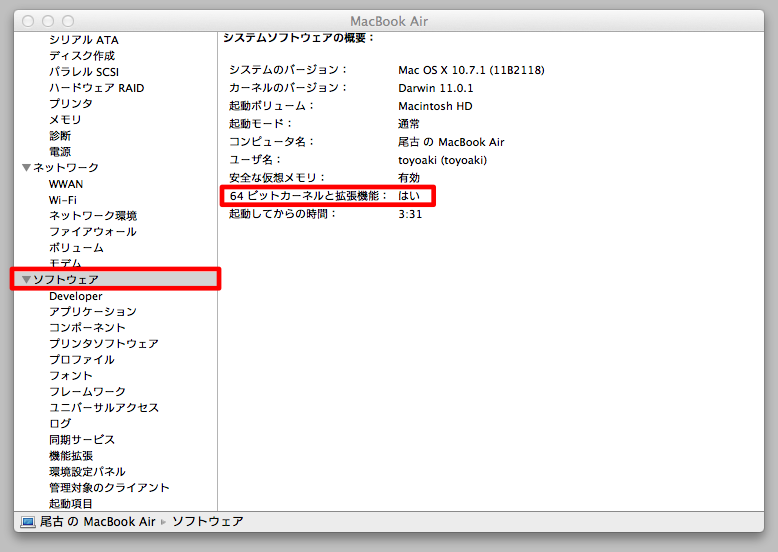This screenshot has height=552, width=778.
Task: Click the Macintosh HD boot volume value
Action: click(x=435, y=106)
